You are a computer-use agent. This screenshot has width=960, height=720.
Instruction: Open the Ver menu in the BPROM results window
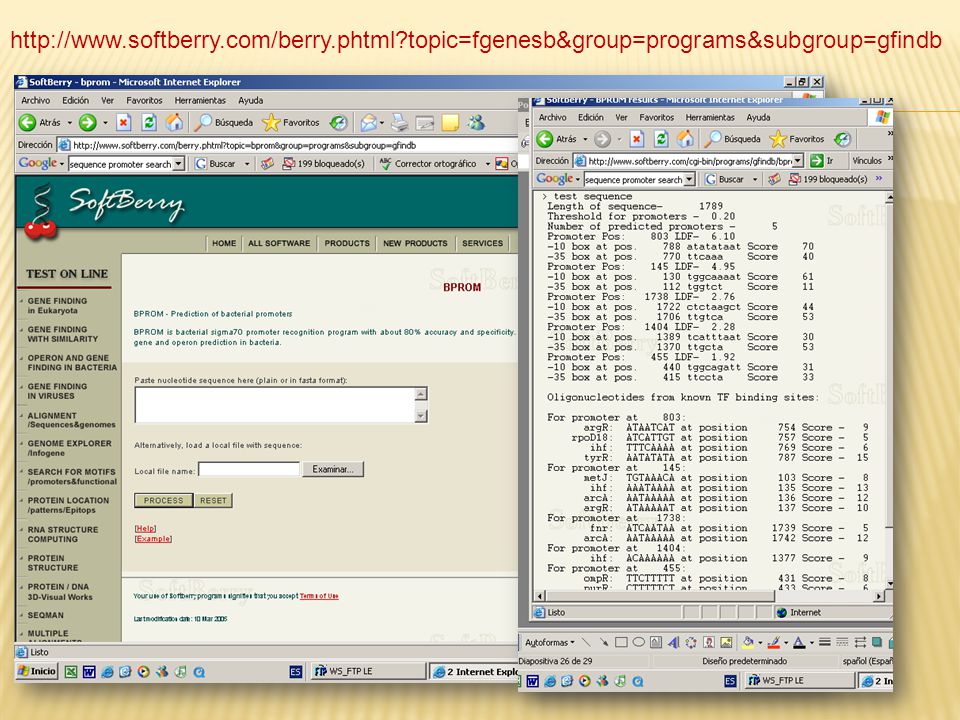[x=621, y=117]
